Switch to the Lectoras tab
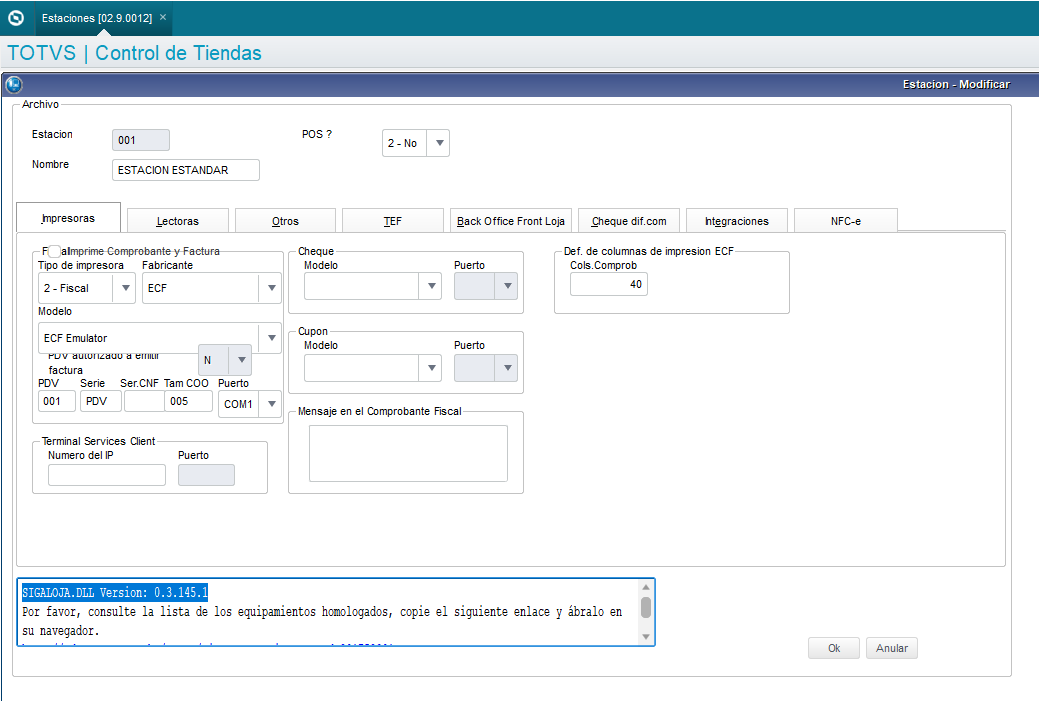1039x701 pixels. coord(178,221)
